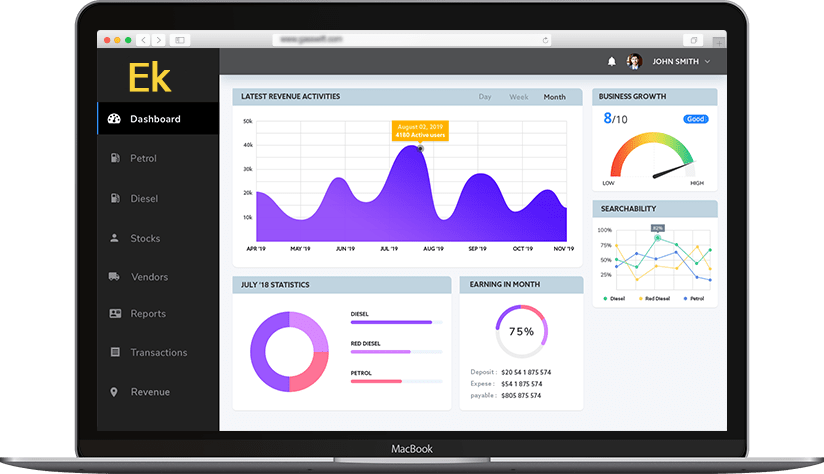
Task: Click the Petrol pump icon
Action: [x=115, y=158]
